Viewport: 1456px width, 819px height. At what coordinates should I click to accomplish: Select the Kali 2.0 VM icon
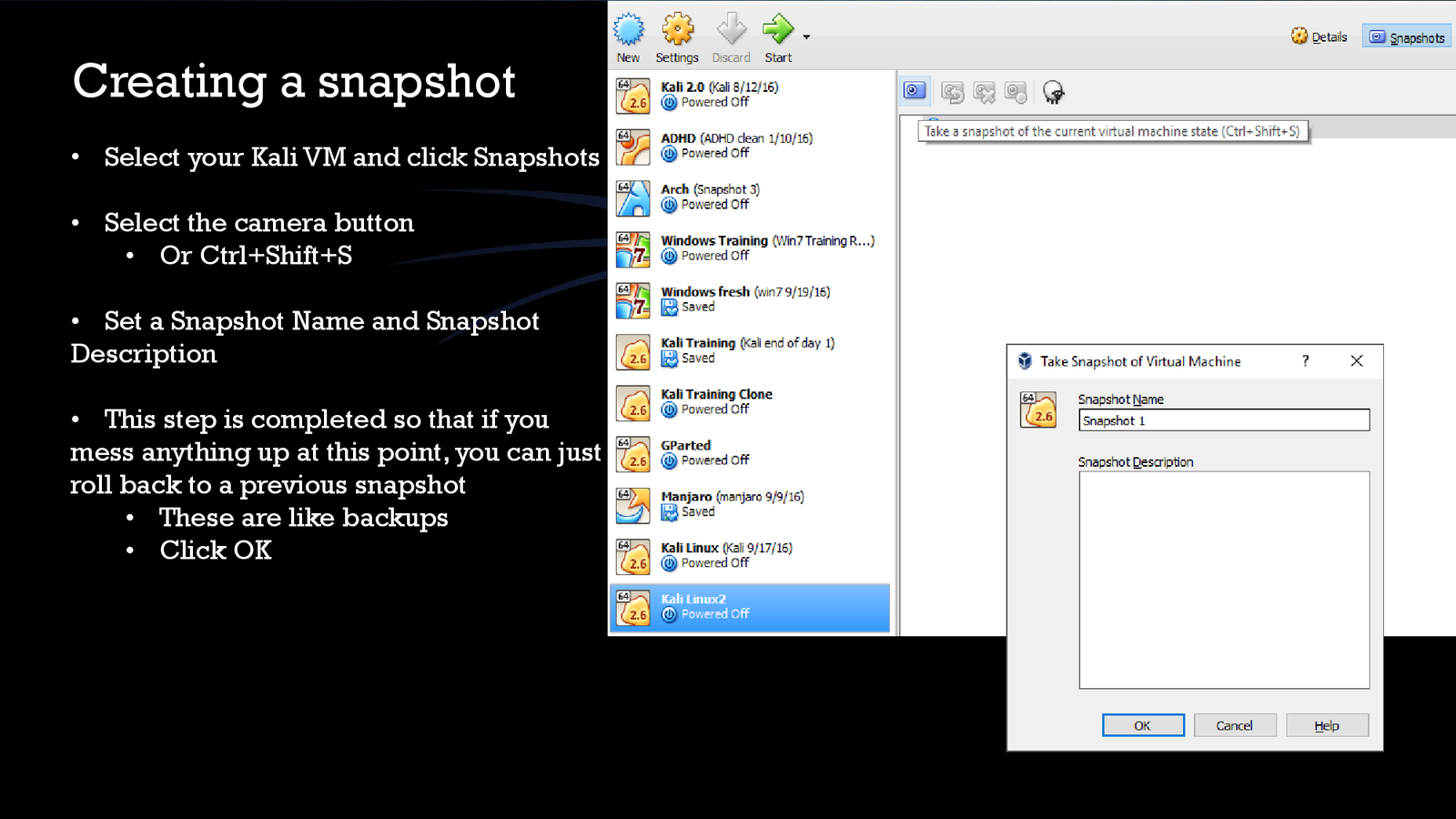(x=632, y=96)
